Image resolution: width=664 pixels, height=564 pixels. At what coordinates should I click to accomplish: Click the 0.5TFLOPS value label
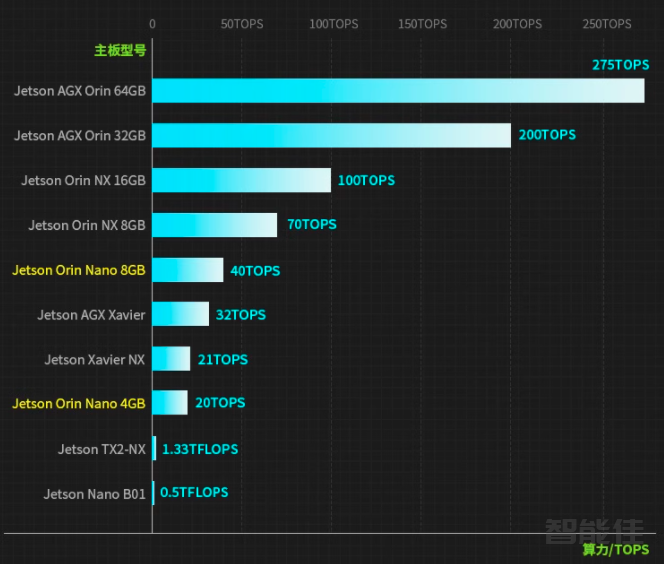194,493
